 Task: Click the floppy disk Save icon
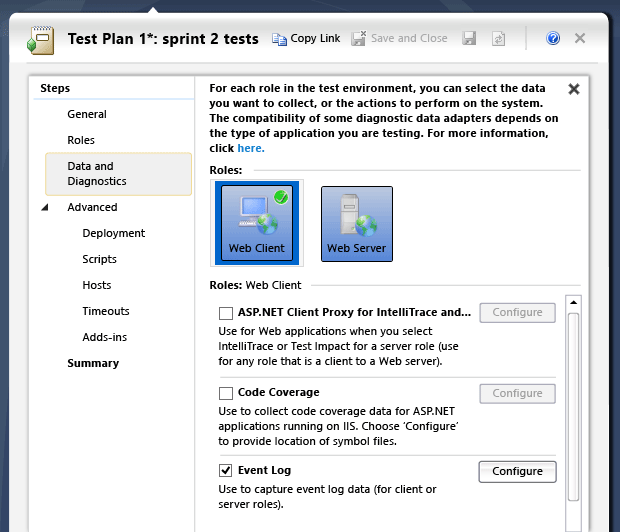[x=469, y=39]
